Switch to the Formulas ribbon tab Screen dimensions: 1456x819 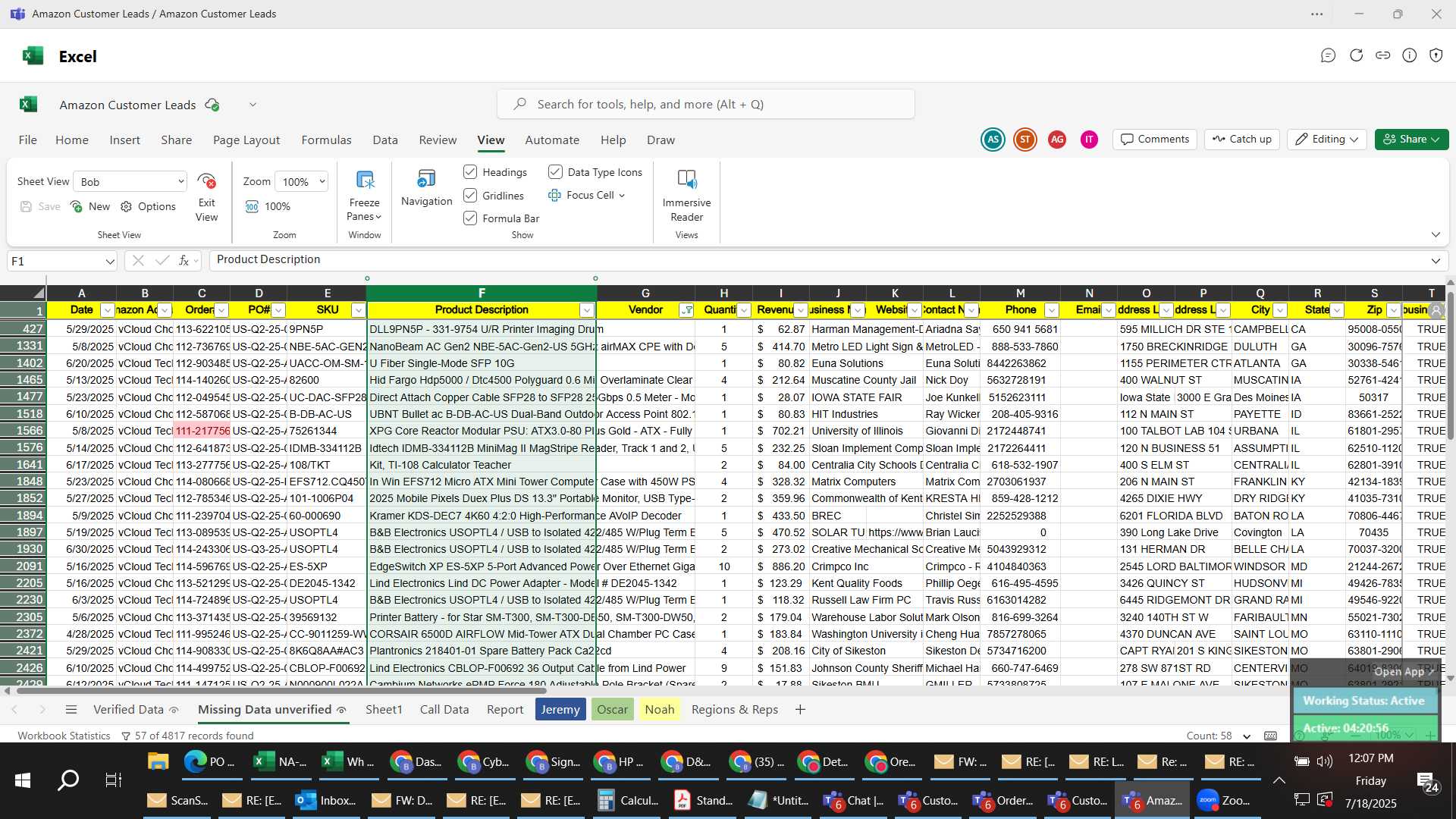[x=326, y=140]
